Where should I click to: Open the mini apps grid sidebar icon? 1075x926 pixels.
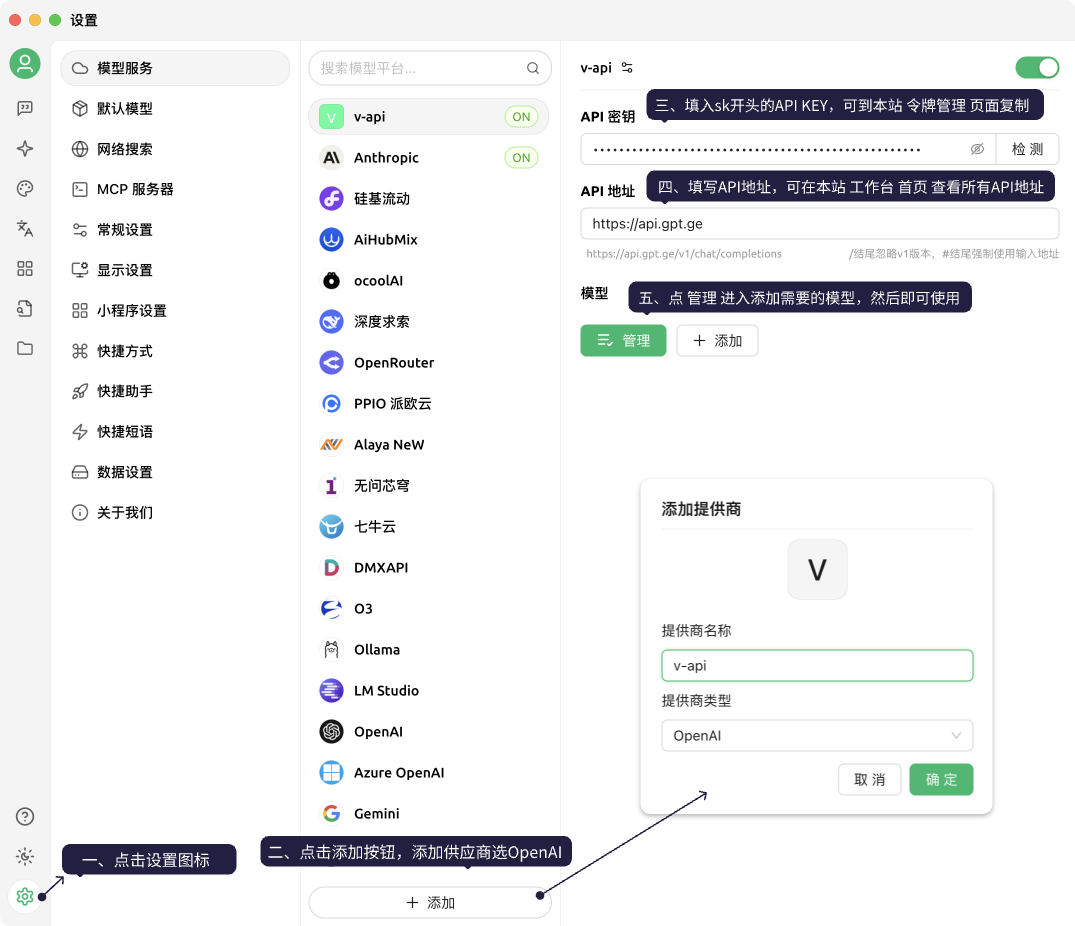[x=25, y=269]
